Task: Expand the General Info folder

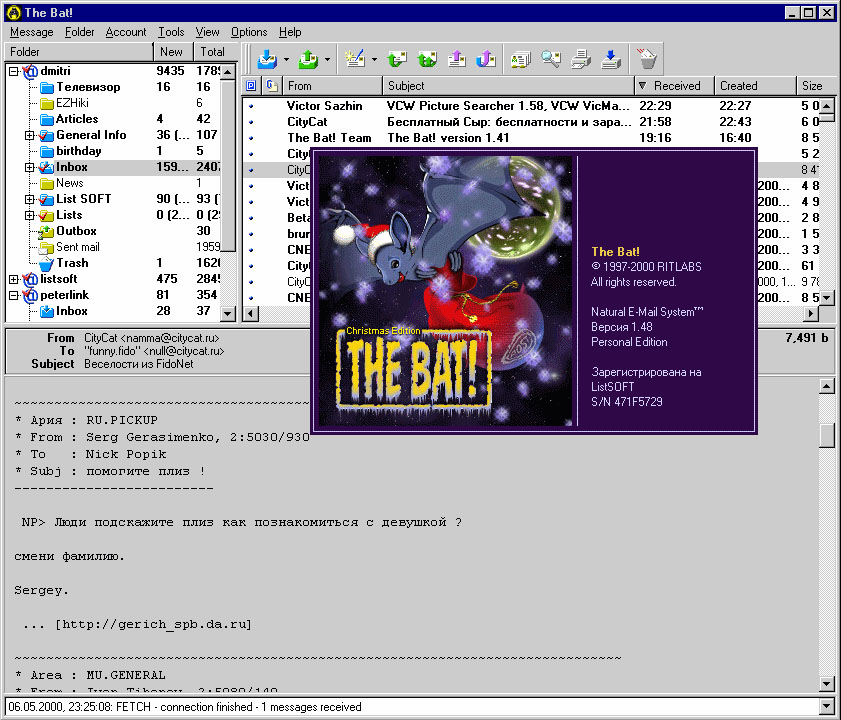Action: (x=29, y=135)
